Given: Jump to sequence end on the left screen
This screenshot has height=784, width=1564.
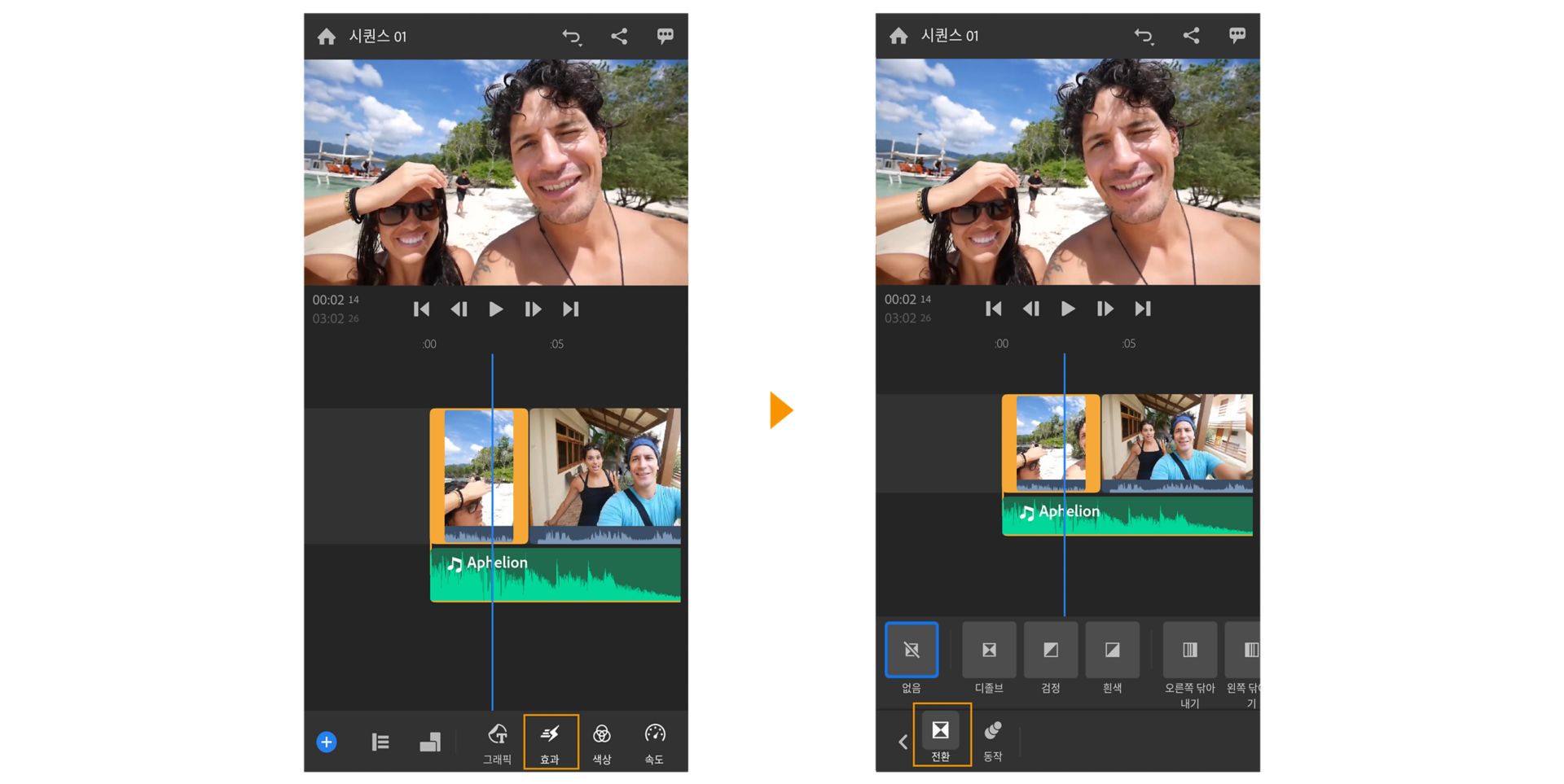Looking at the screenshot, I should pyautogui.click(x=571, y=309).
